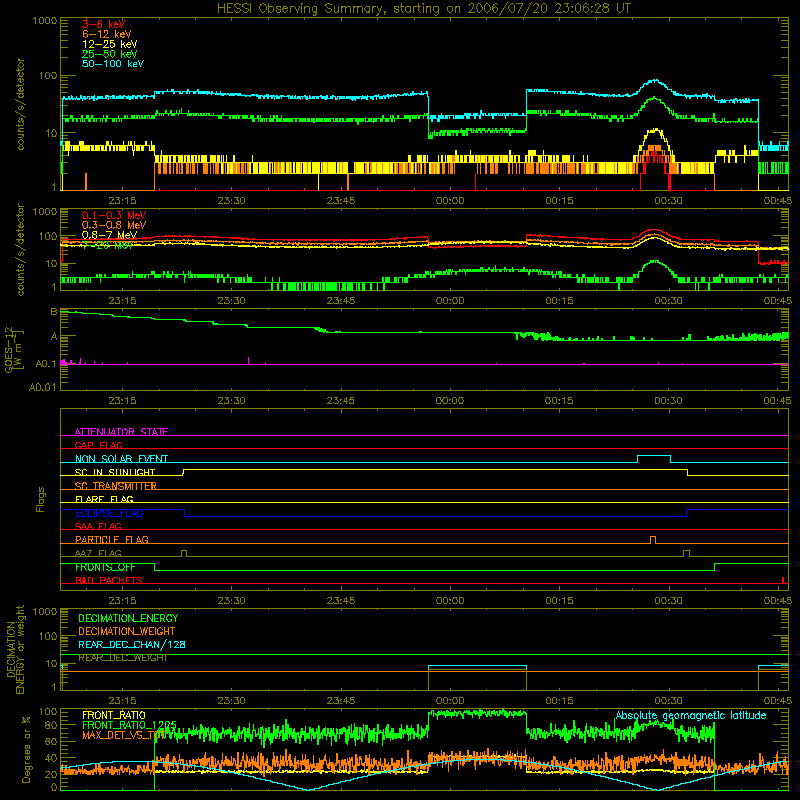Click the FRONT_RATIO legend label

pyautogui.click(x=114, y=715)
